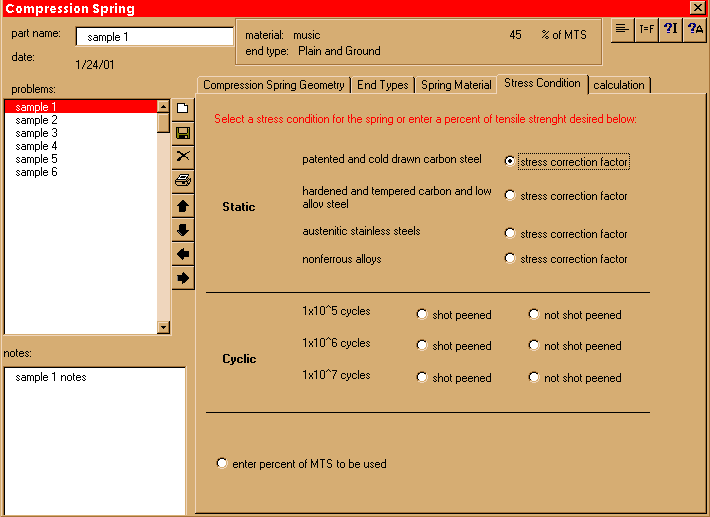
Task: Click the part name input field
Action: [x=154, y=37]
